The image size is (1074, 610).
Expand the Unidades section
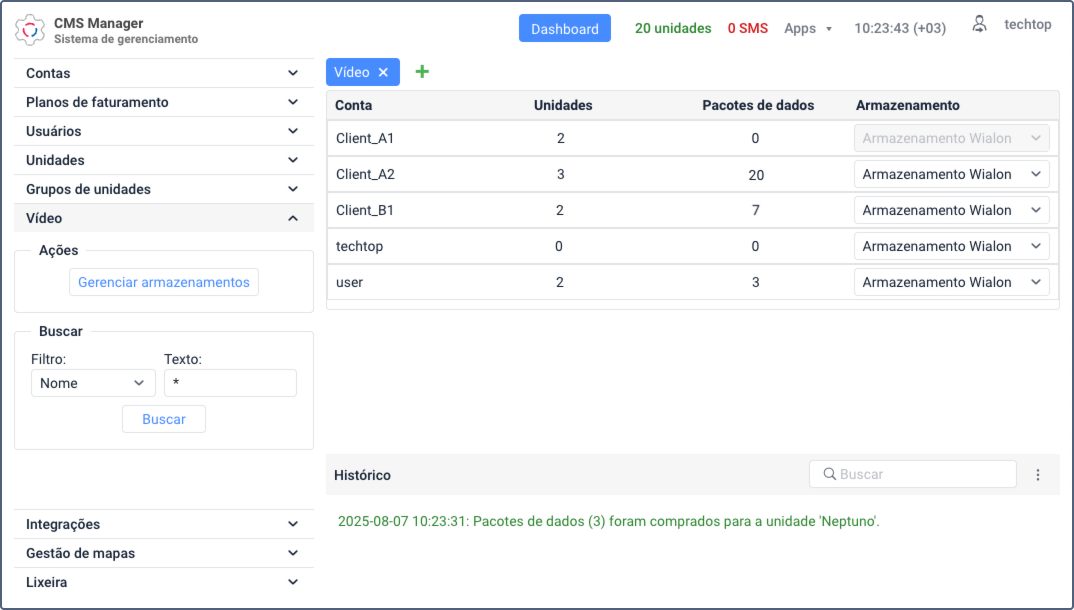pyautogui.click(x=164, y=160)
